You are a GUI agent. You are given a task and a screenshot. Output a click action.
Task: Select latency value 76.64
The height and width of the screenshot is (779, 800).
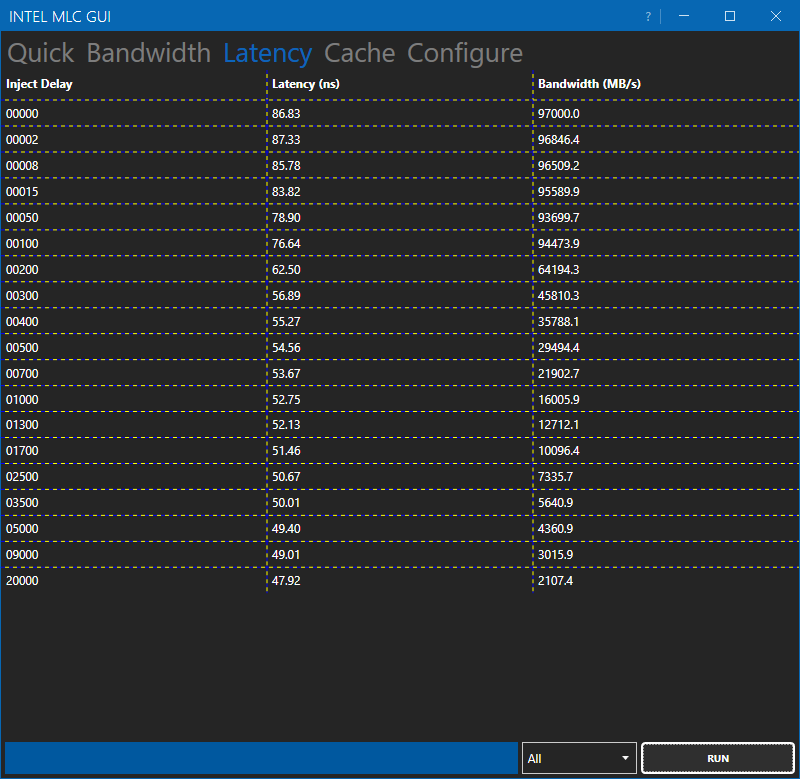click(x=286, y=244)
